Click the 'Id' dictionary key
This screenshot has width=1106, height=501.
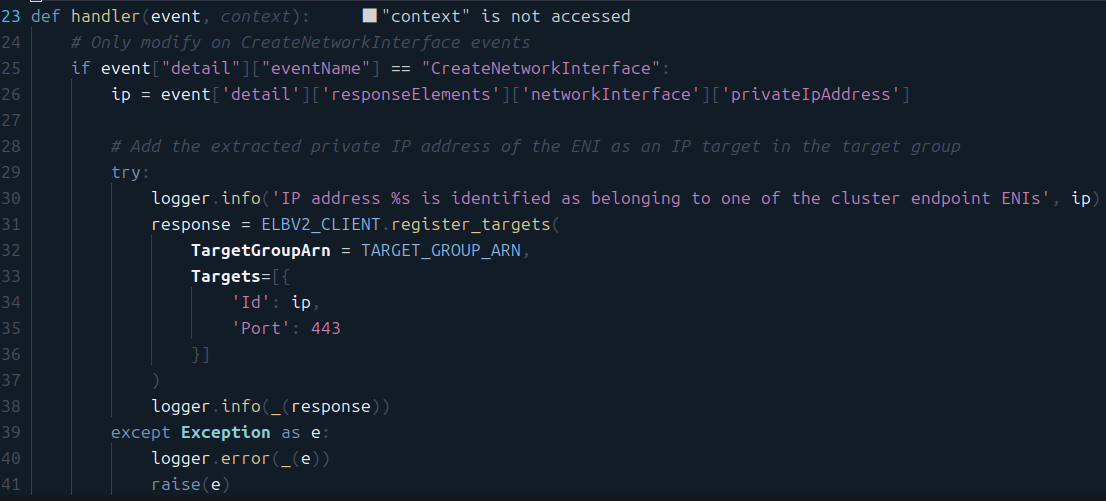click(x=251, y=303)
